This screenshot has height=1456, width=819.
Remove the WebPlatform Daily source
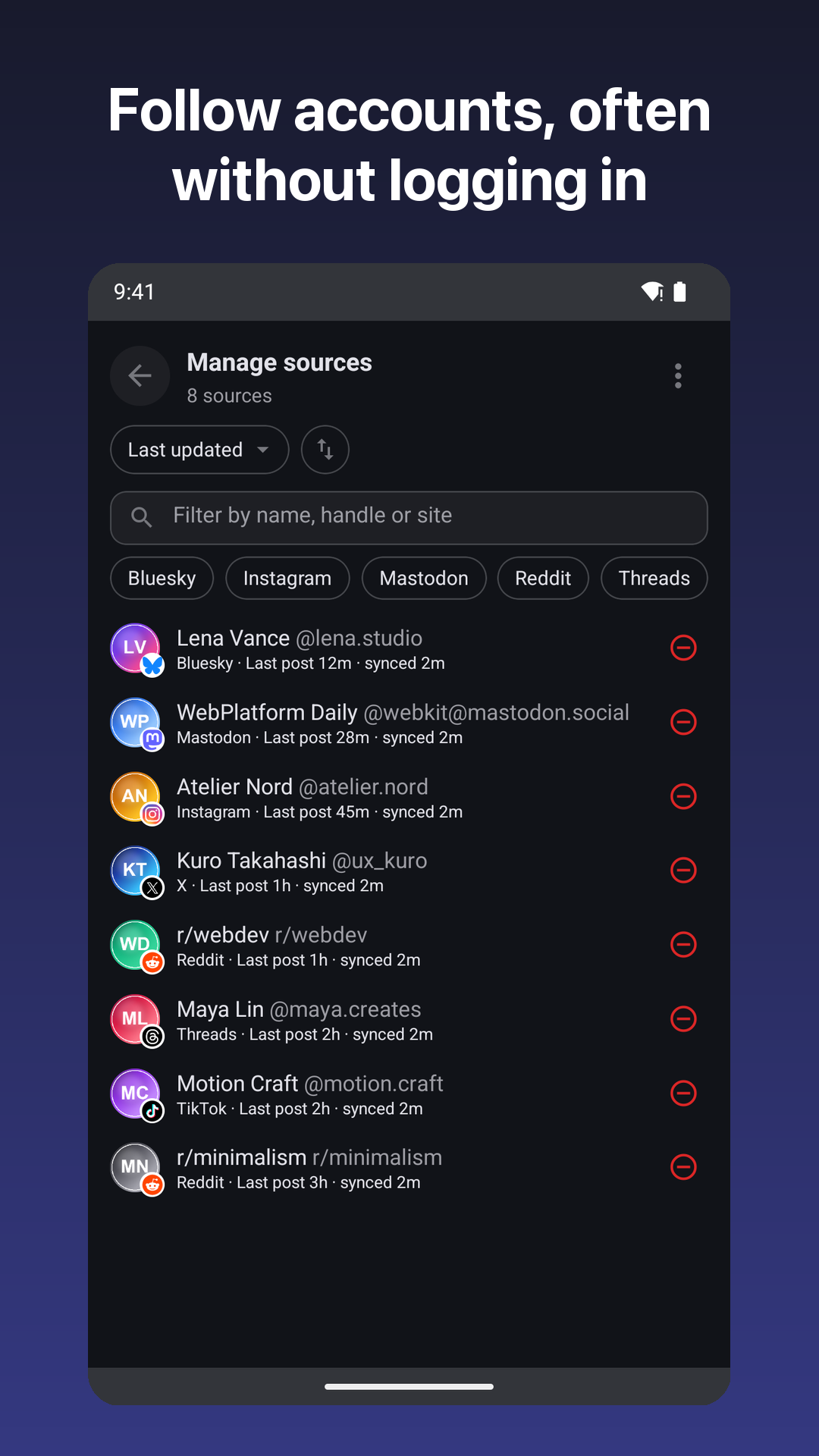pyautogui.click(x=683, y=722)
